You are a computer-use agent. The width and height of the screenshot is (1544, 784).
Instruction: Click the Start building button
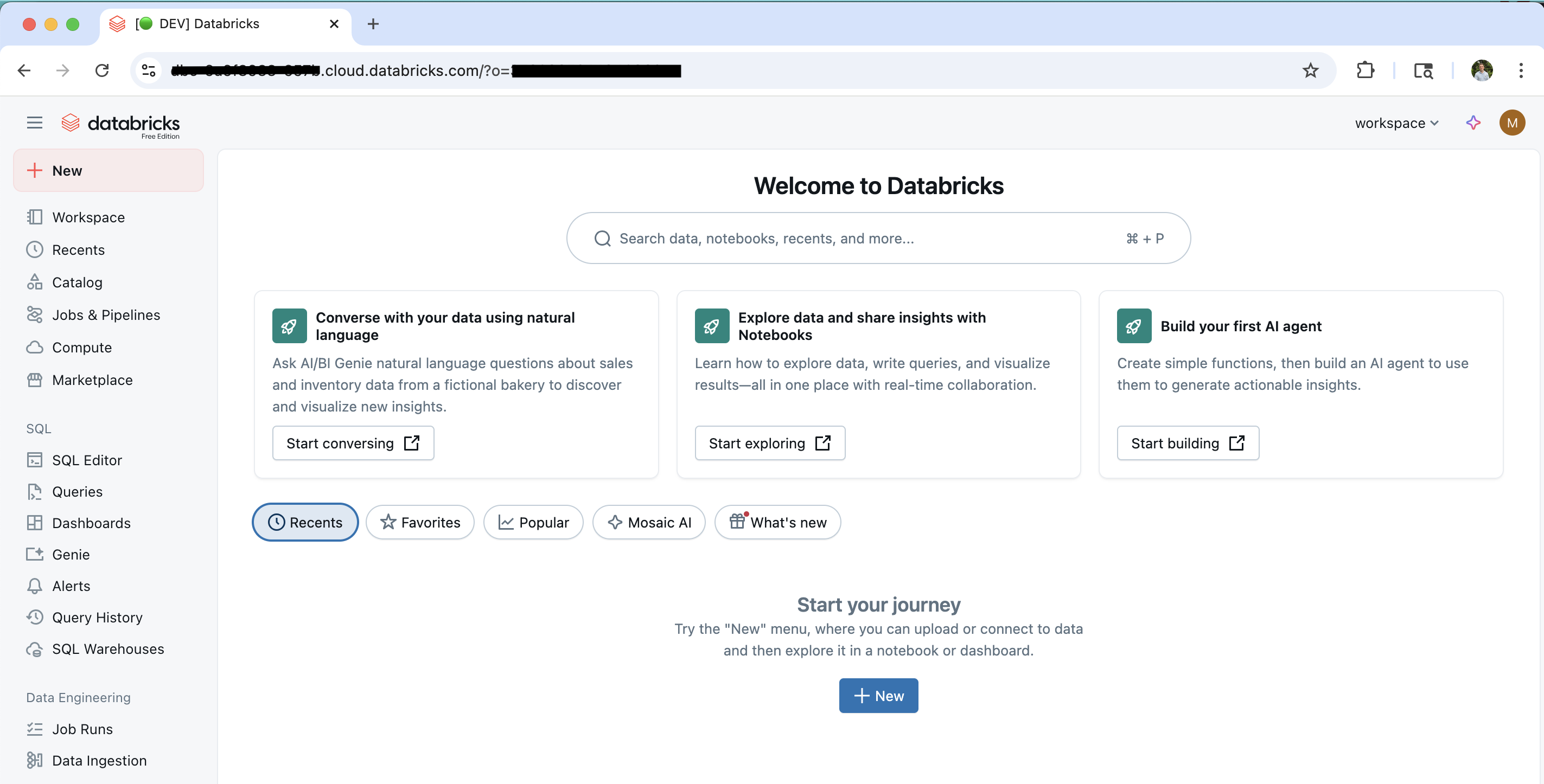point(1188,443)
